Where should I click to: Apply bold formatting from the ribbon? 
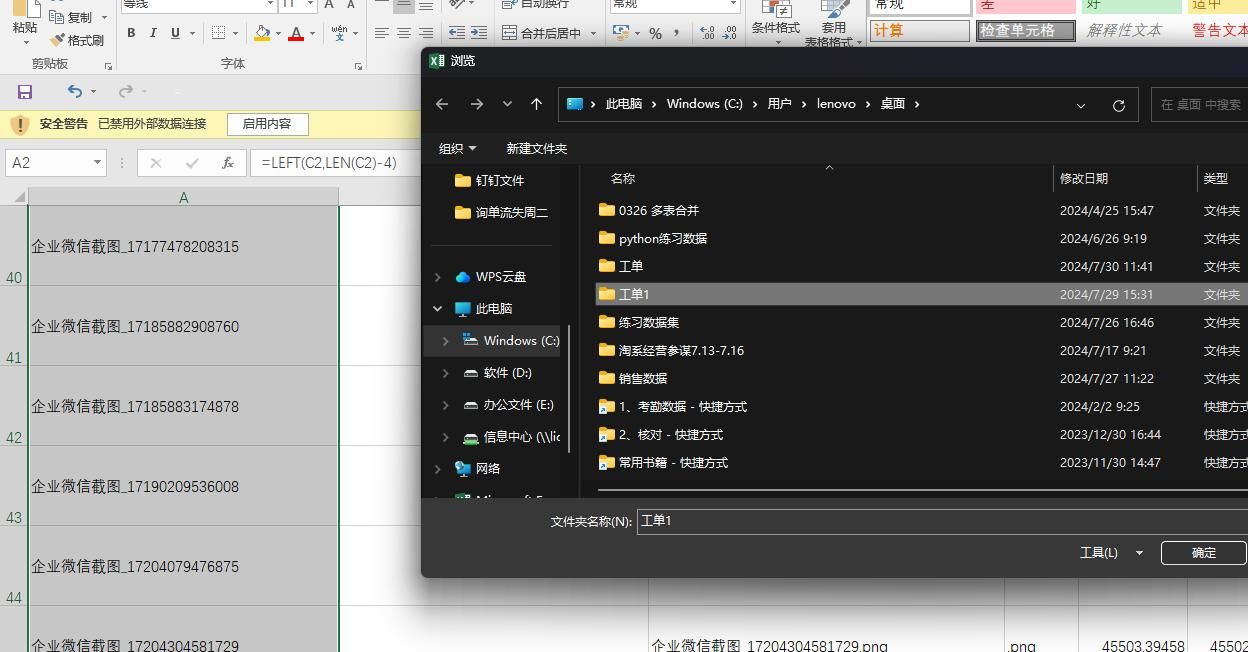pyautogui.click(x=131, y=32)
